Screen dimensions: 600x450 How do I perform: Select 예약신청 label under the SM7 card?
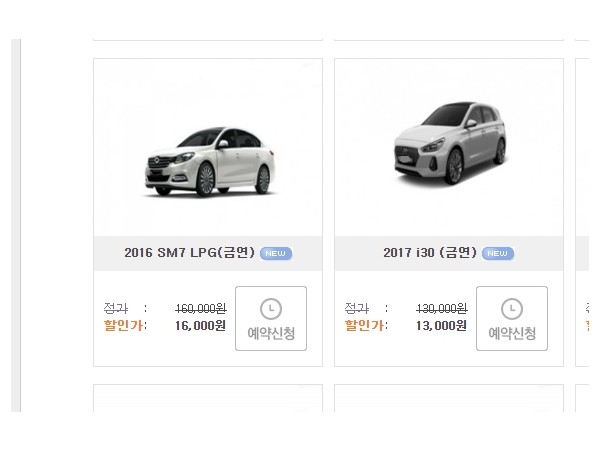[x=271, y=333]
